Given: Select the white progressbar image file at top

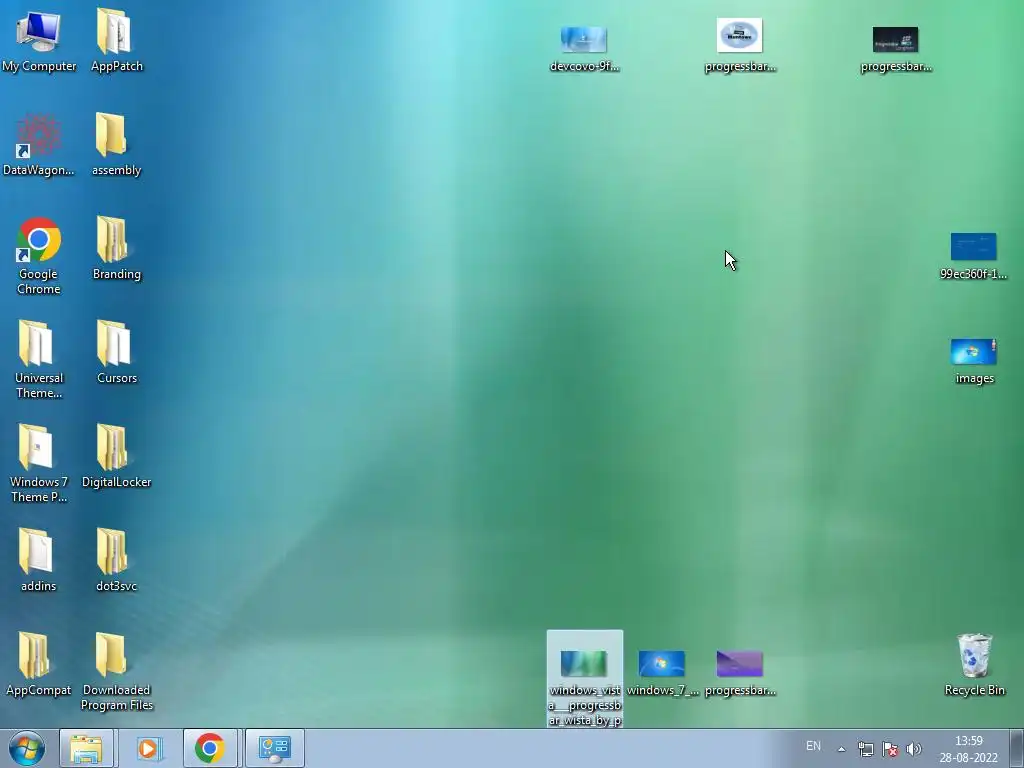Looking at the screenshot, I should tap(740, 44).
